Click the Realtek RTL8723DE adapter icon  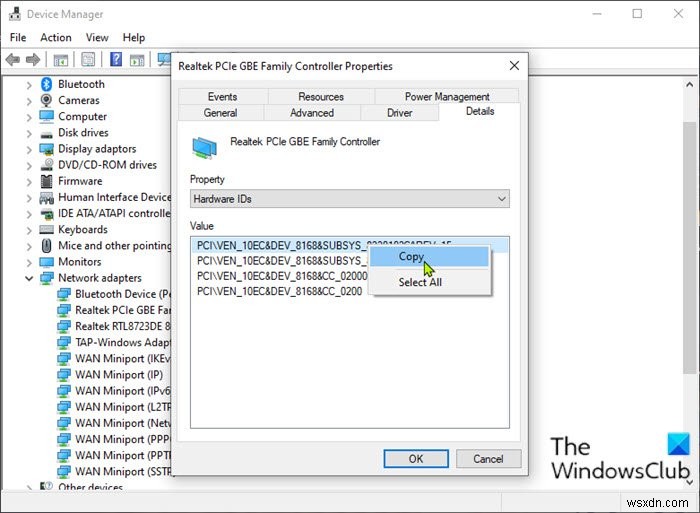point(64,326)
